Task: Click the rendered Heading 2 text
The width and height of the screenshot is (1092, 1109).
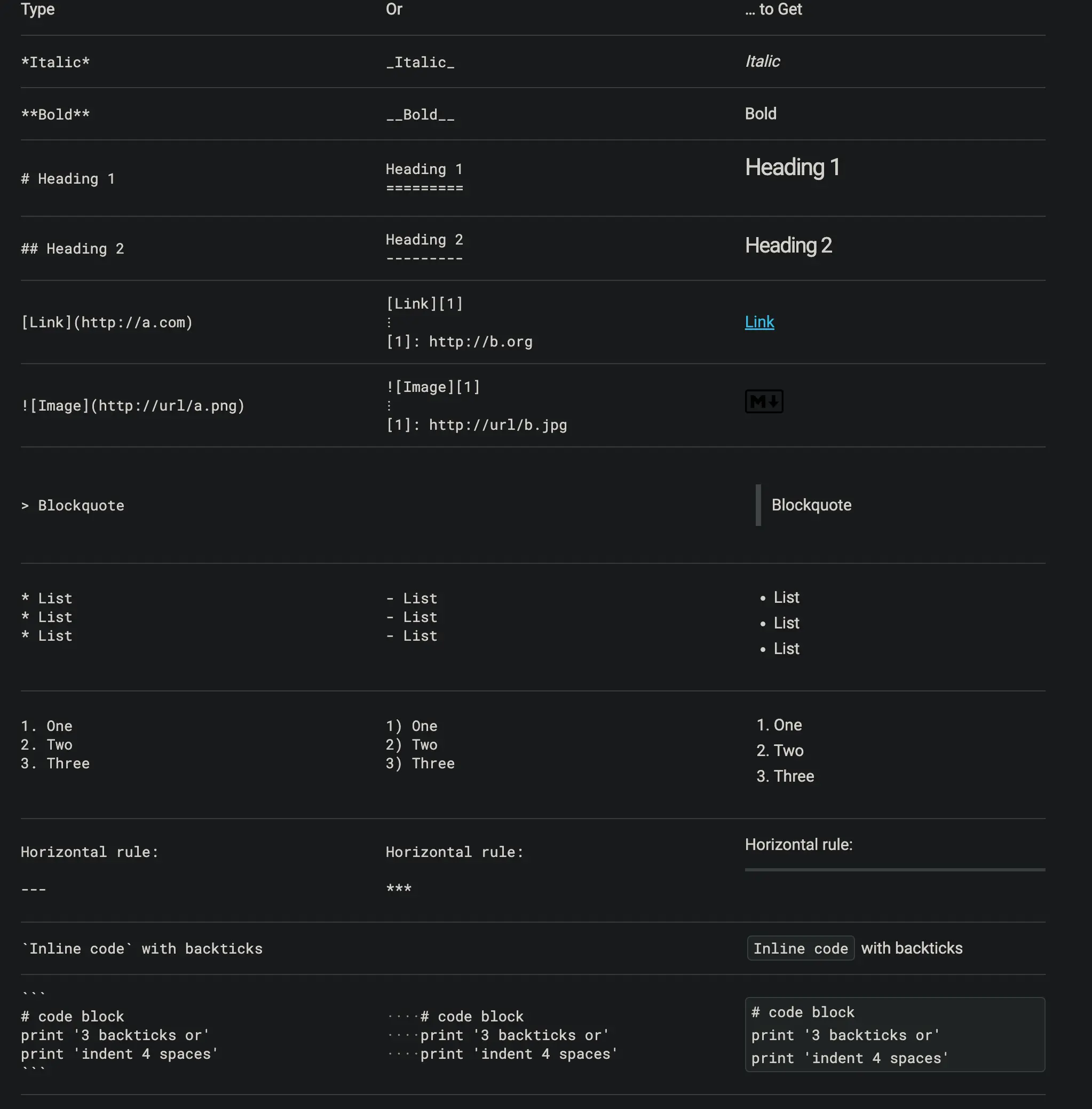Action: (787, 246)
